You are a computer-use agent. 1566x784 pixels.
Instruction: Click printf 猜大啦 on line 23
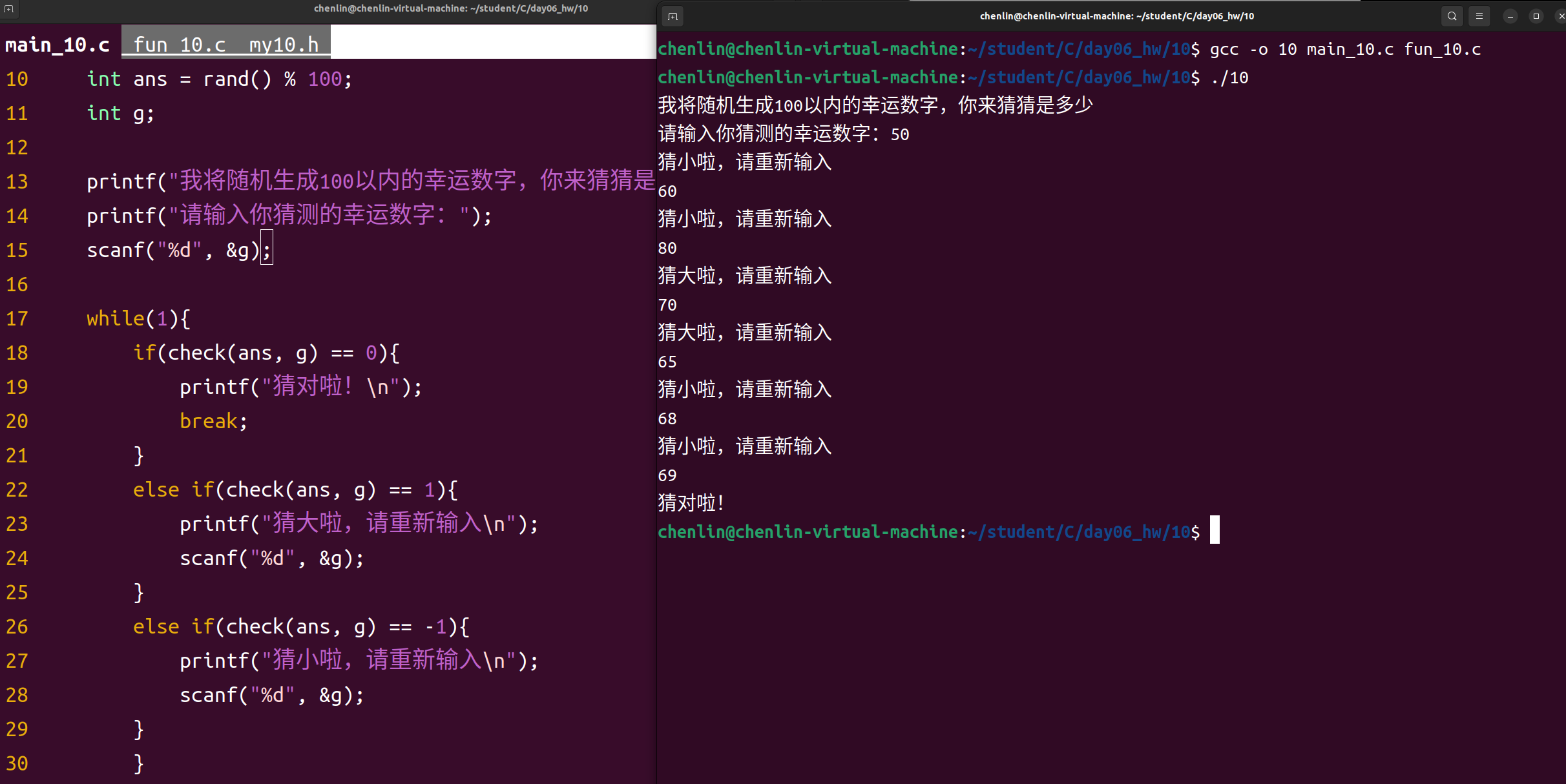point(359,524)
